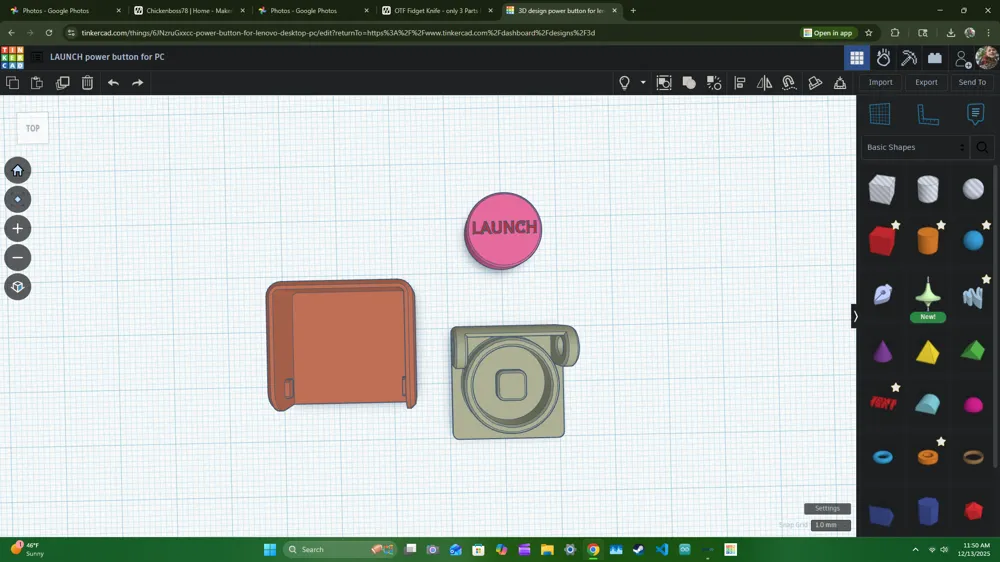Image resolution: width=1000 pixels, height=562 pixels.
Task: Click the Export button
Action: coord(926,82)
